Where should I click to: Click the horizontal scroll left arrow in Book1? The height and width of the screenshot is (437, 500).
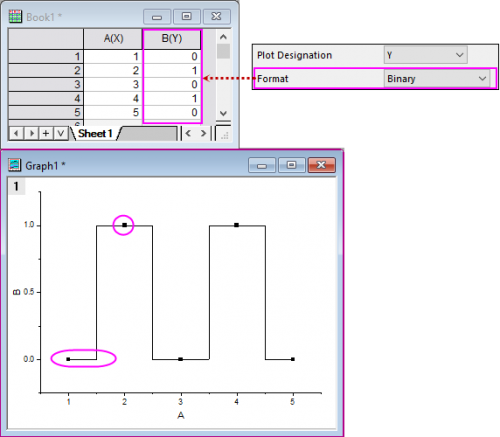pos(188,134)
